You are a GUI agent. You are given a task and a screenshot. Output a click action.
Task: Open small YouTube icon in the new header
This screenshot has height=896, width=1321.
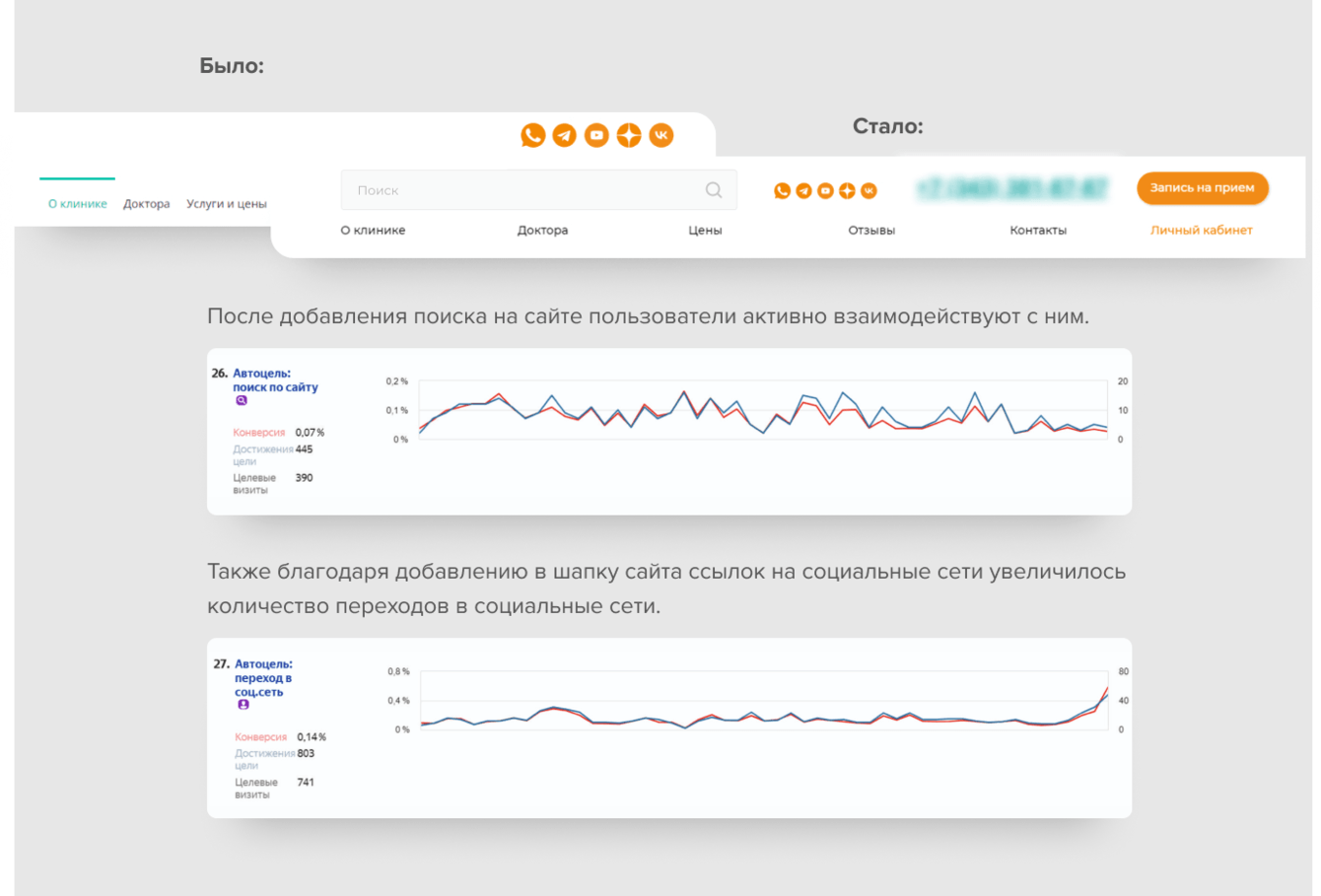[x=825, y=190]
